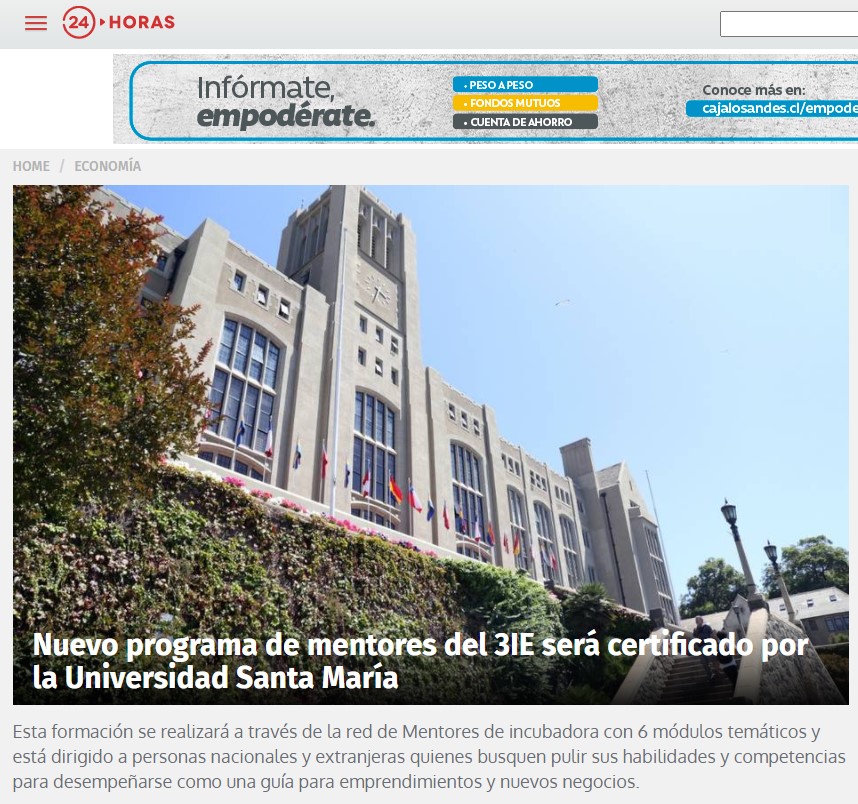Click the PESO A PESO ad label
858x804 pixels.
525,85
